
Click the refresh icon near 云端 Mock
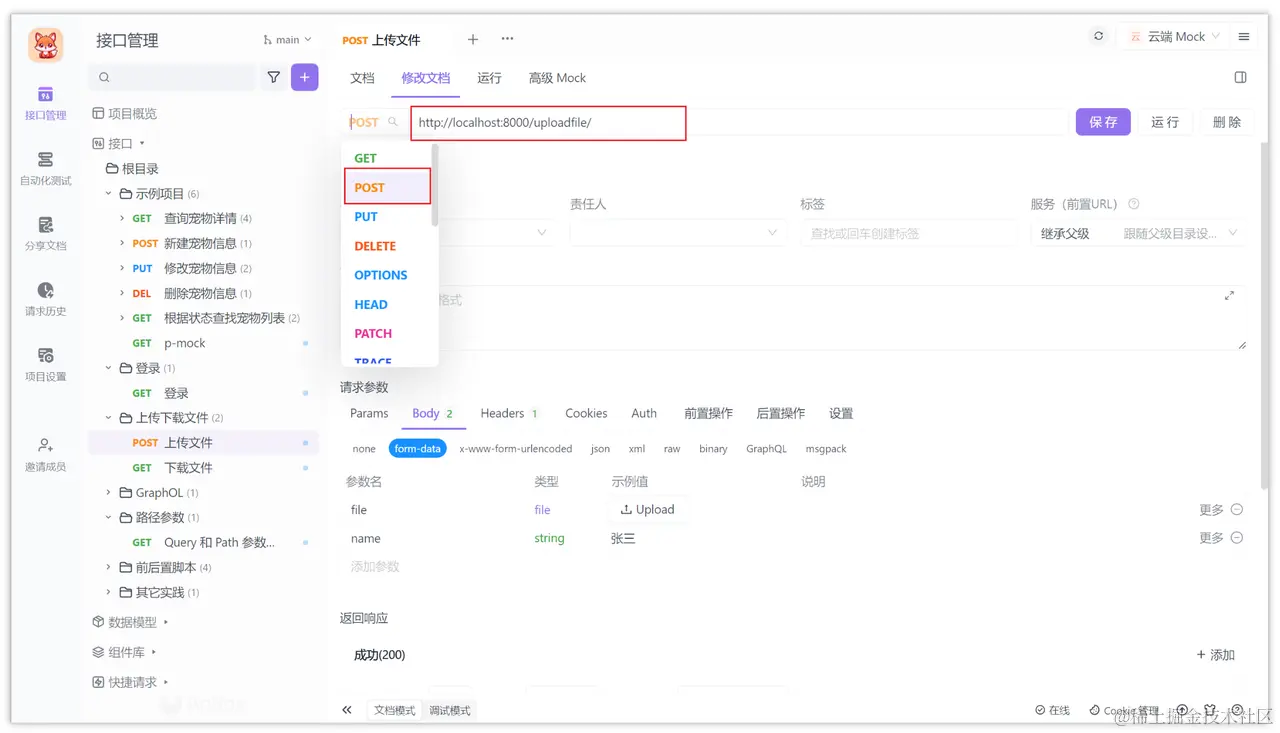click(x=1098, y=35)
